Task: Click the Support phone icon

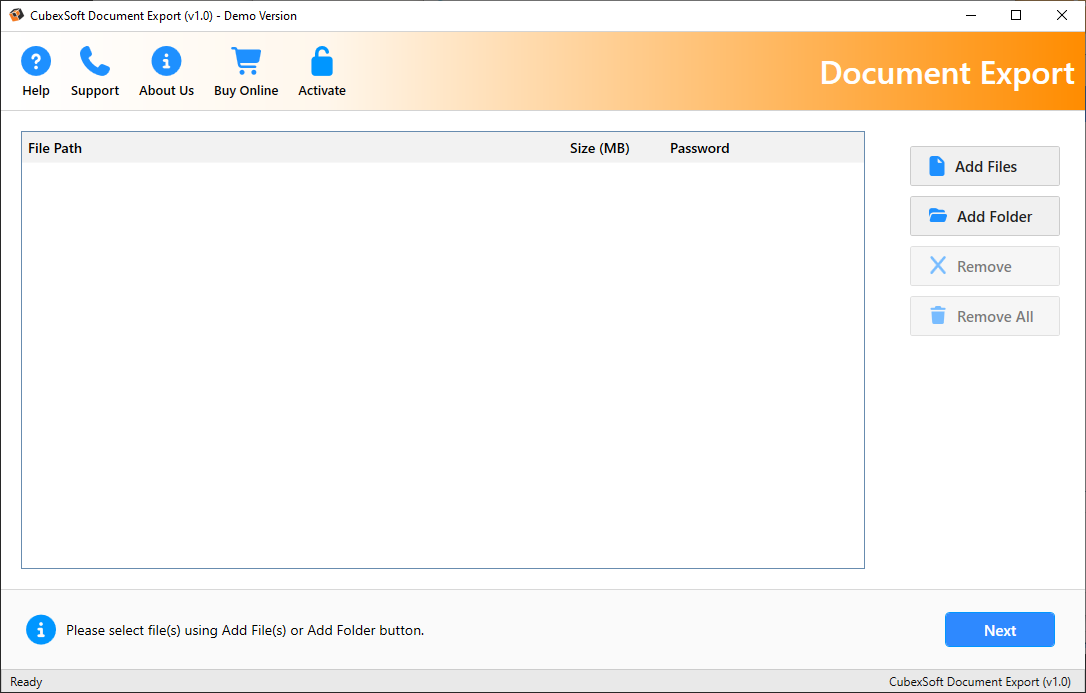Action: pos(94,60)
